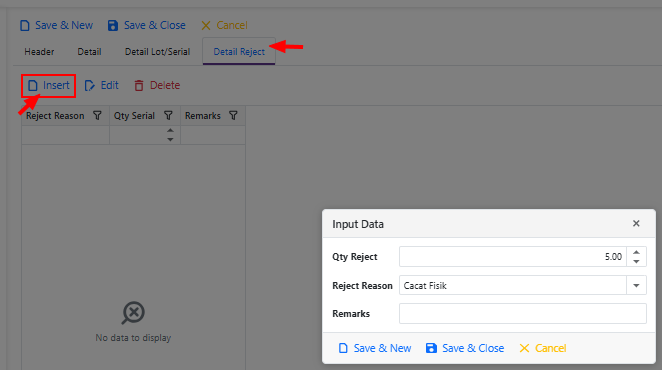662x370 pixels.
Task: Decrement the Qty Reject value
Action: click(x=636, y=262)
